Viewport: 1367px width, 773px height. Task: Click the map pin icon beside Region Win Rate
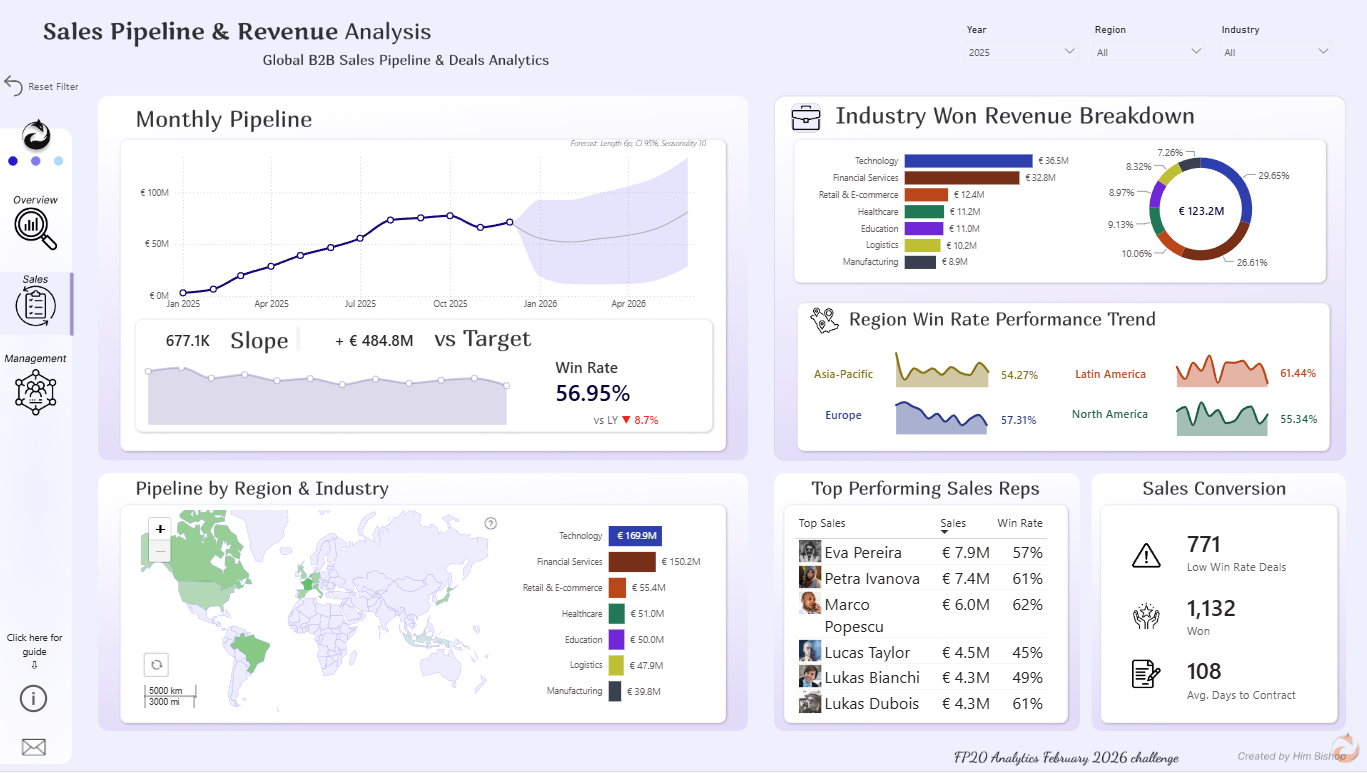(825, 320)
